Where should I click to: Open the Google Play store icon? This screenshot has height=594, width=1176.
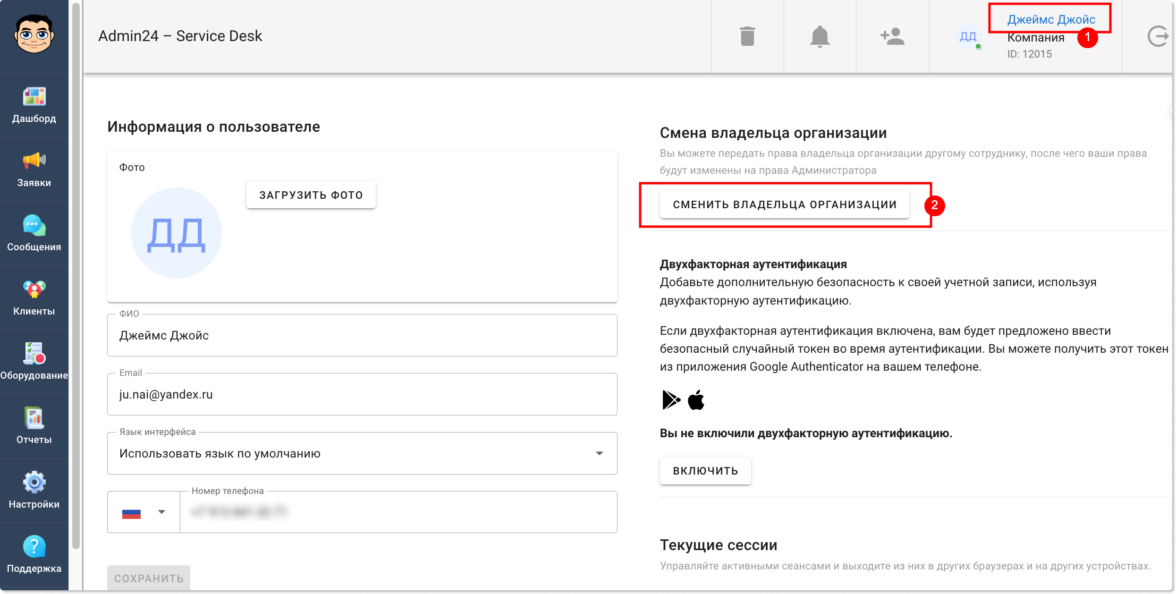click(671, 400)
